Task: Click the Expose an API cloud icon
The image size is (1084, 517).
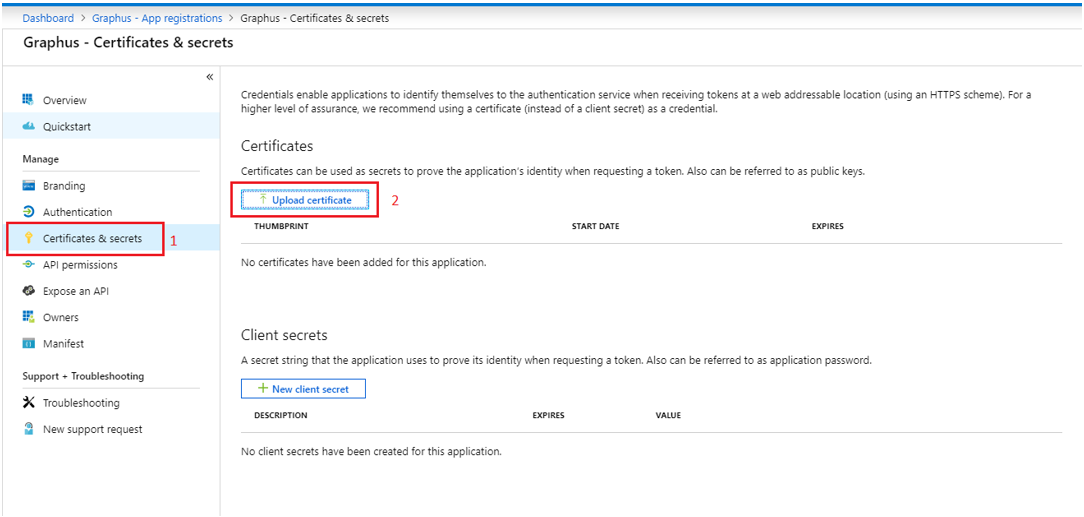Action: click(x=28, y=291)
